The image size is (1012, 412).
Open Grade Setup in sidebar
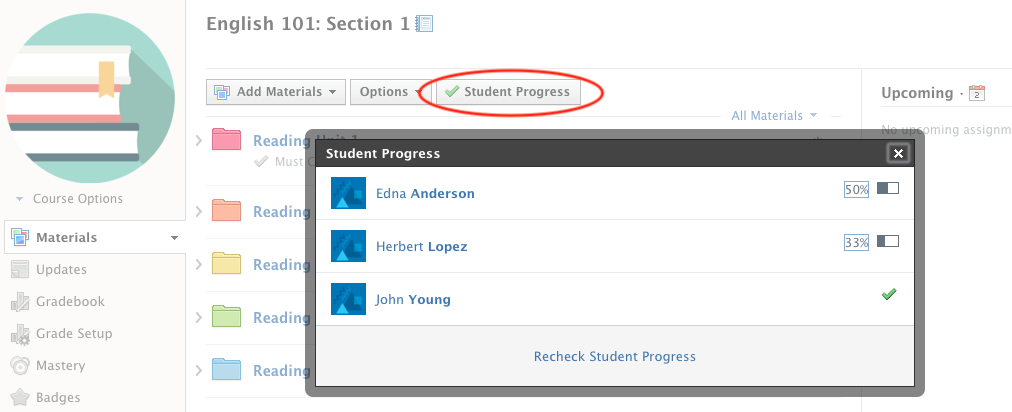pyautogui.click(x=74, y=333)
